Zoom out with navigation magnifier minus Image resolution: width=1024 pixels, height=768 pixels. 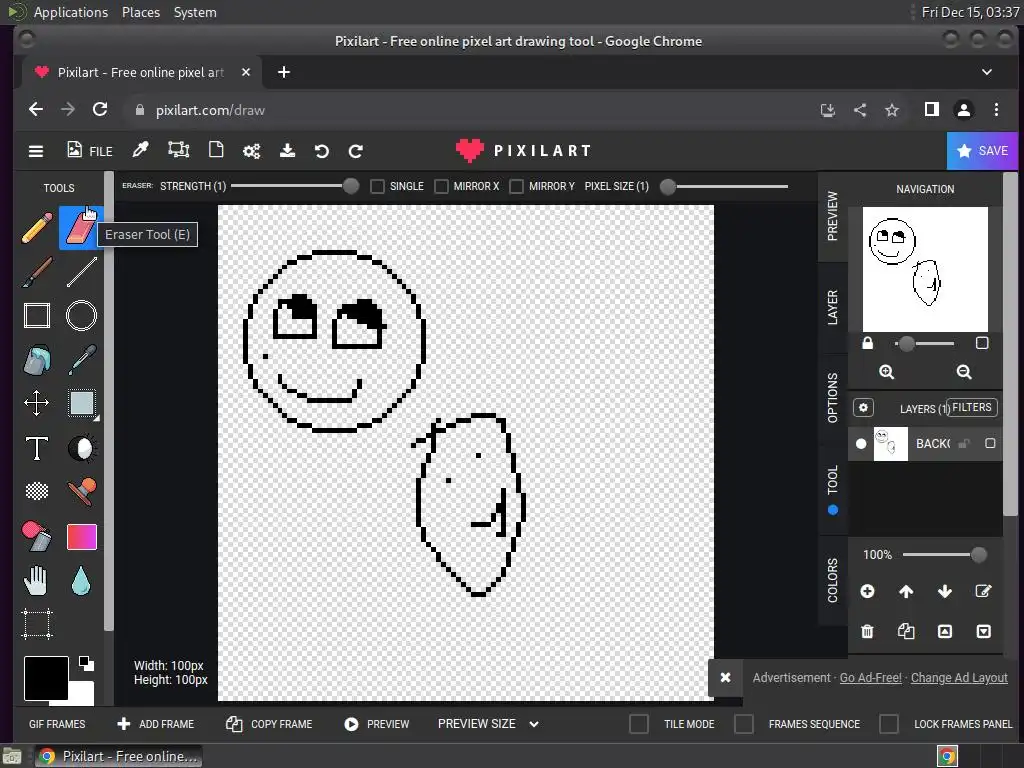964,372
